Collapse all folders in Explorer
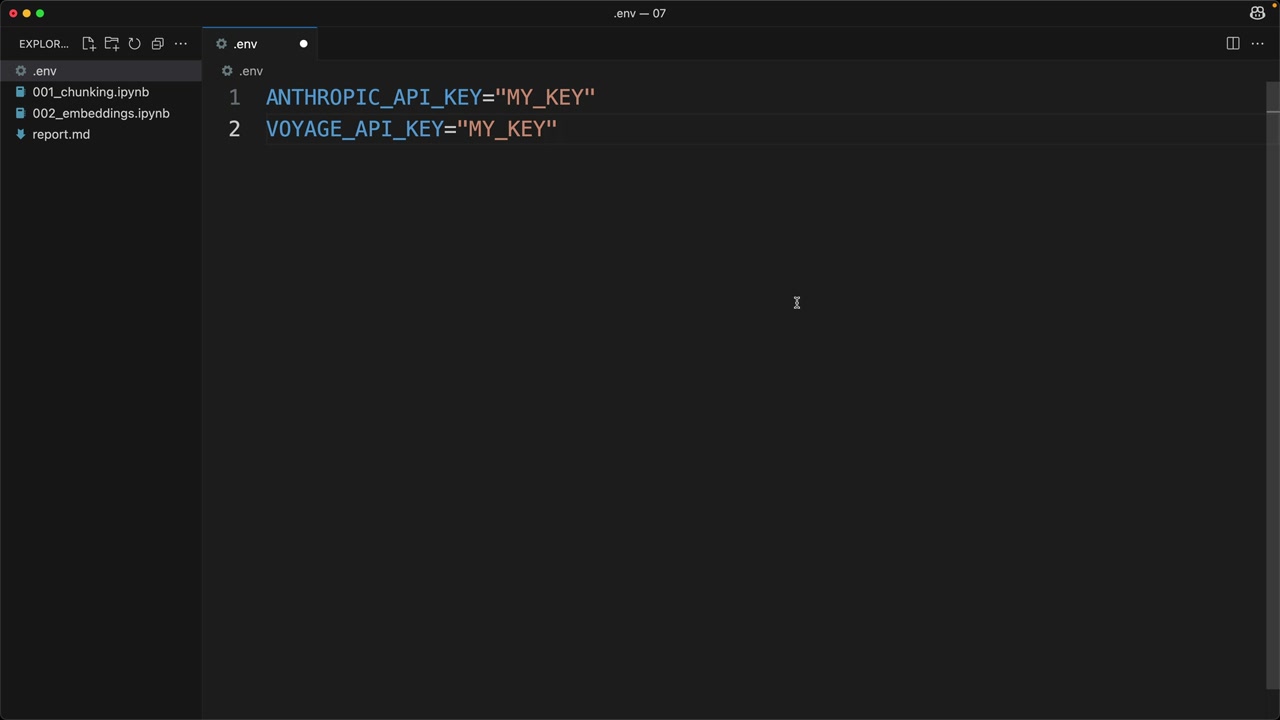Image resolution: width=1280 pixels, height=720 pixels. pyautogui.click(x=158, y=44)
